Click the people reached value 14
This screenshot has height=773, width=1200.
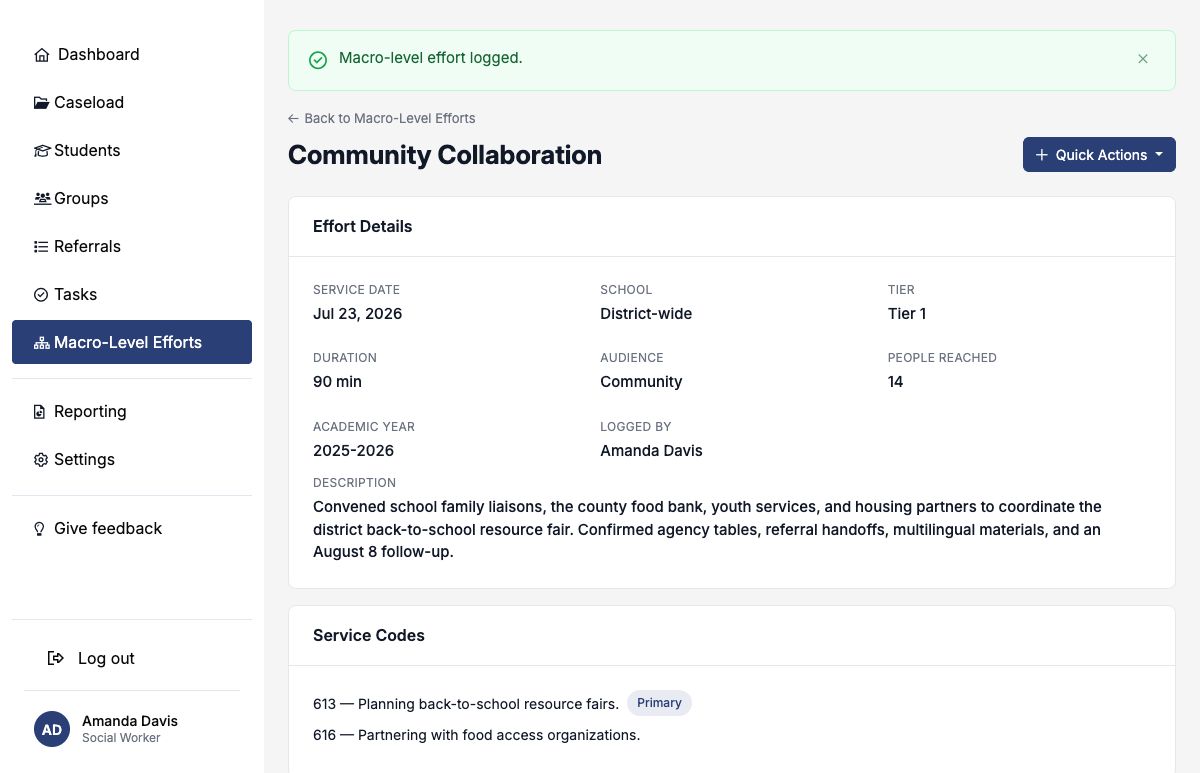896,382
